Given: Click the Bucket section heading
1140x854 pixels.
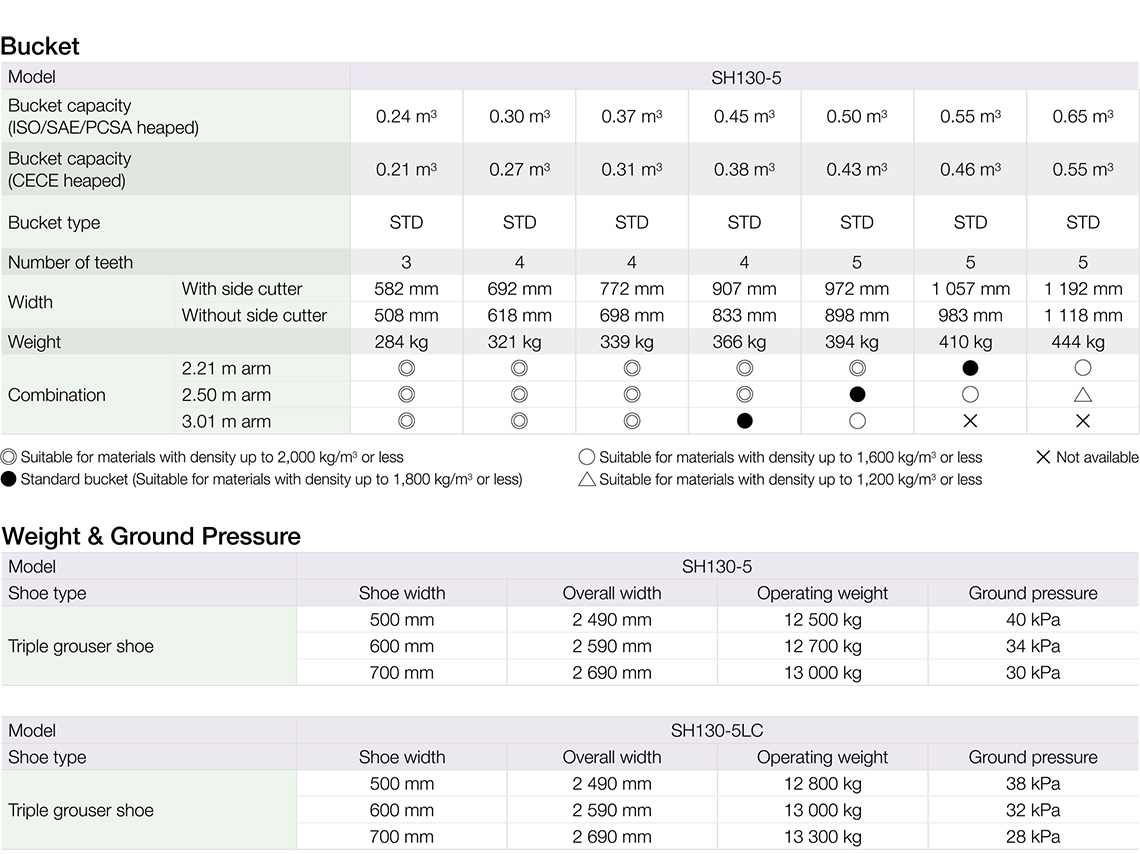Looking at the screenshot, I should click(40, 46).
